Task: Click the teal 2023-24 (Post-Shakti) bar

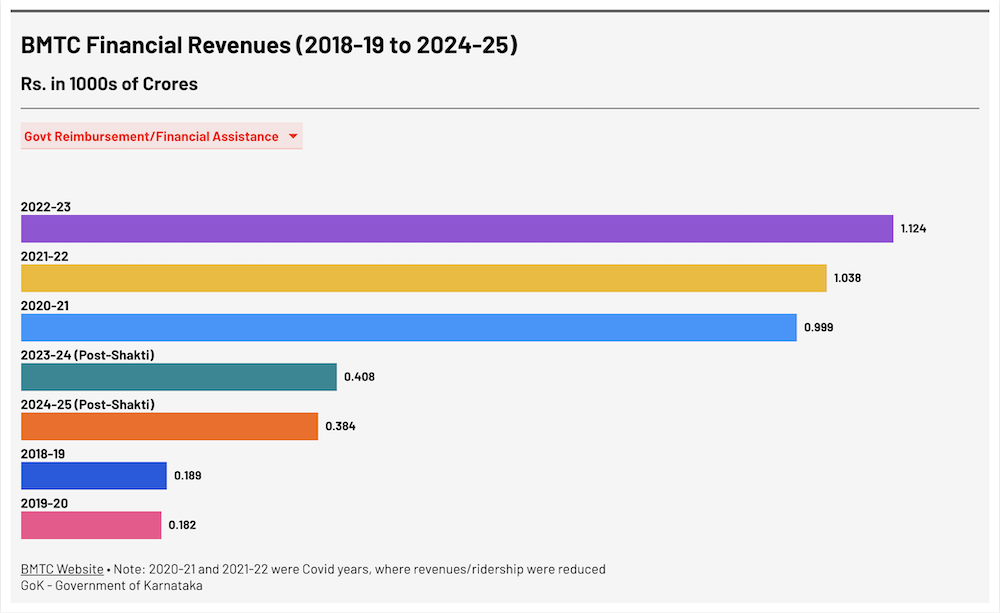Action: click(x=178, y=377)
